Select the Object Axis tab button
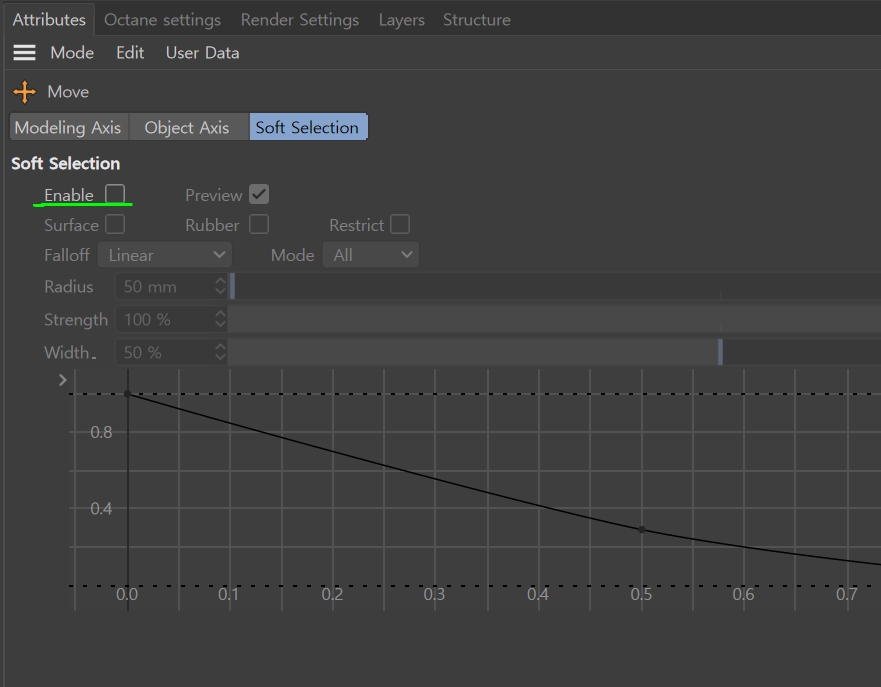The width and height of the screenshot is (881, 687). point(187,127)
